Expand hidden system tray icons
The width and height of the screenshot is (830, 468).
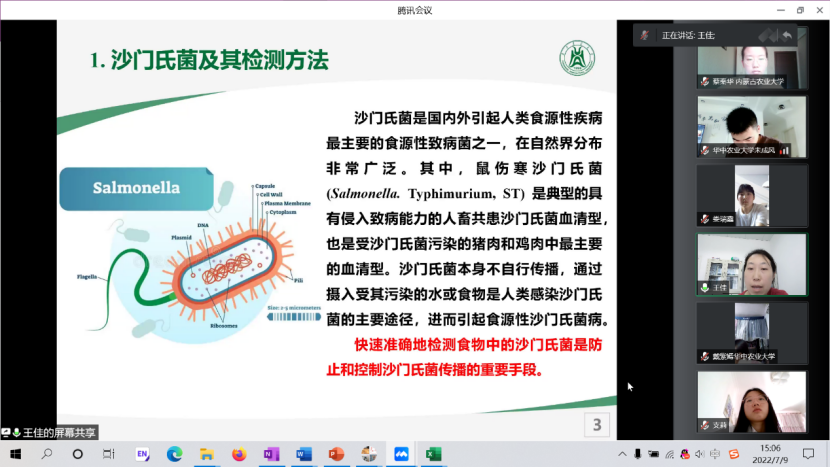coord(622,454)
